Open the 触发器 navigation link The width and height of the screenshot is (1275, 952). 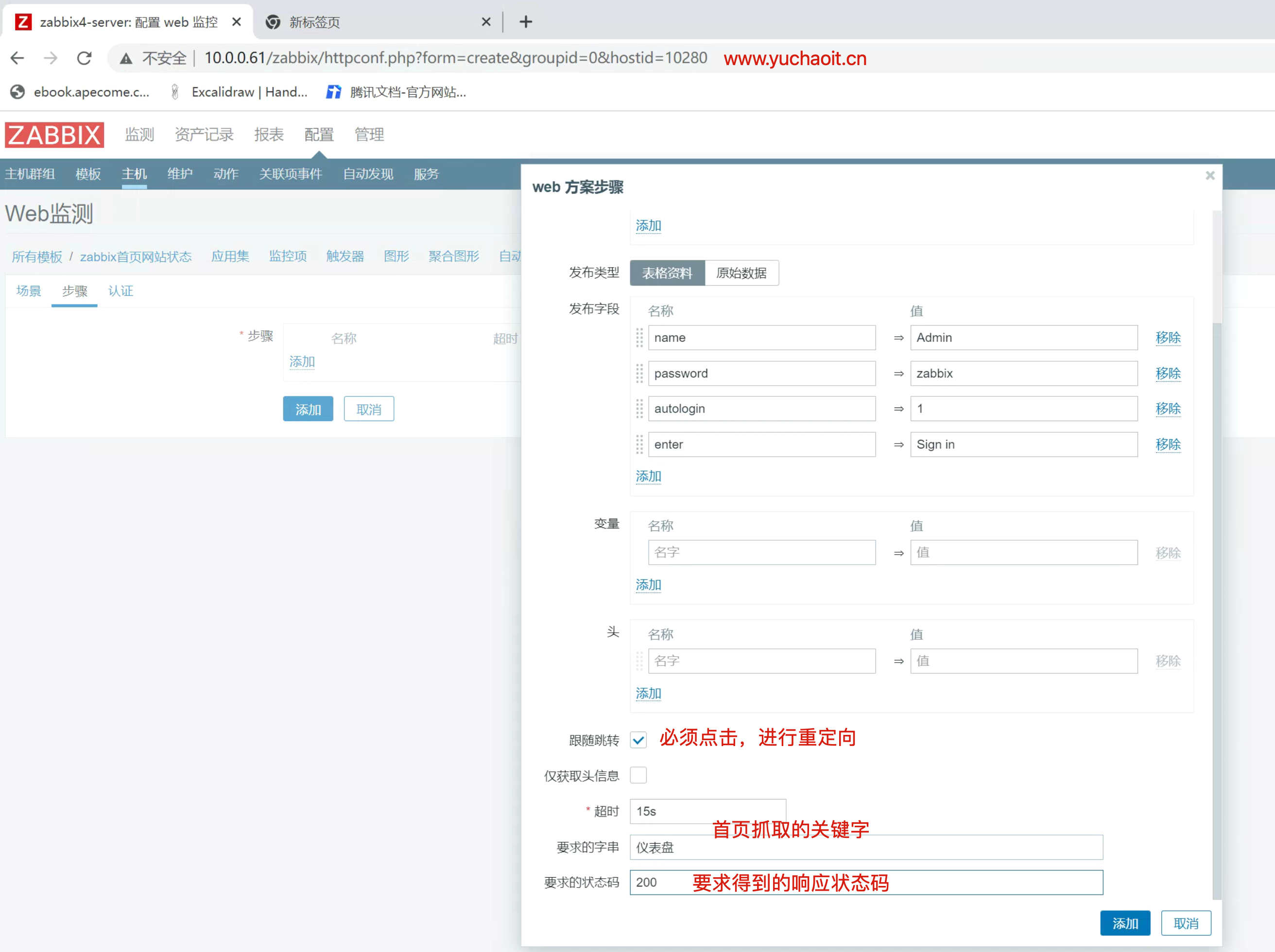[x=345, y=256]
